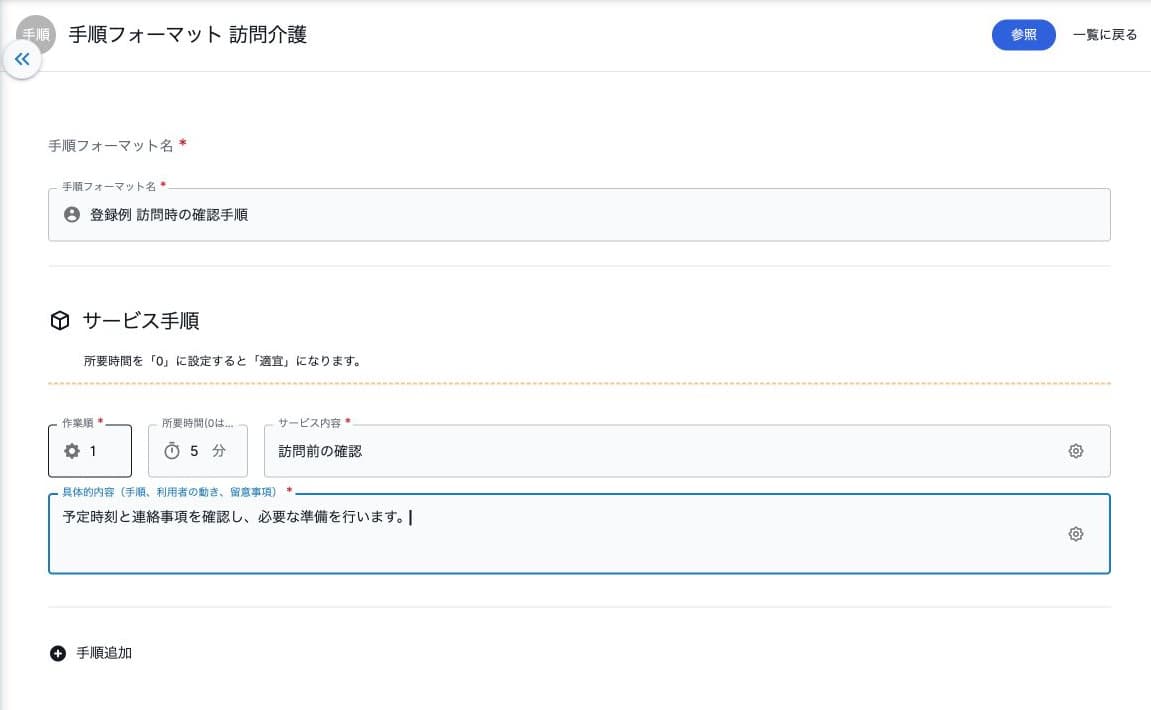Image resolution: width=1151 pixels, height=710 pixels.
Task: Click person icon in 手順フォーマット名 field
Action: (x=72, y=214)
